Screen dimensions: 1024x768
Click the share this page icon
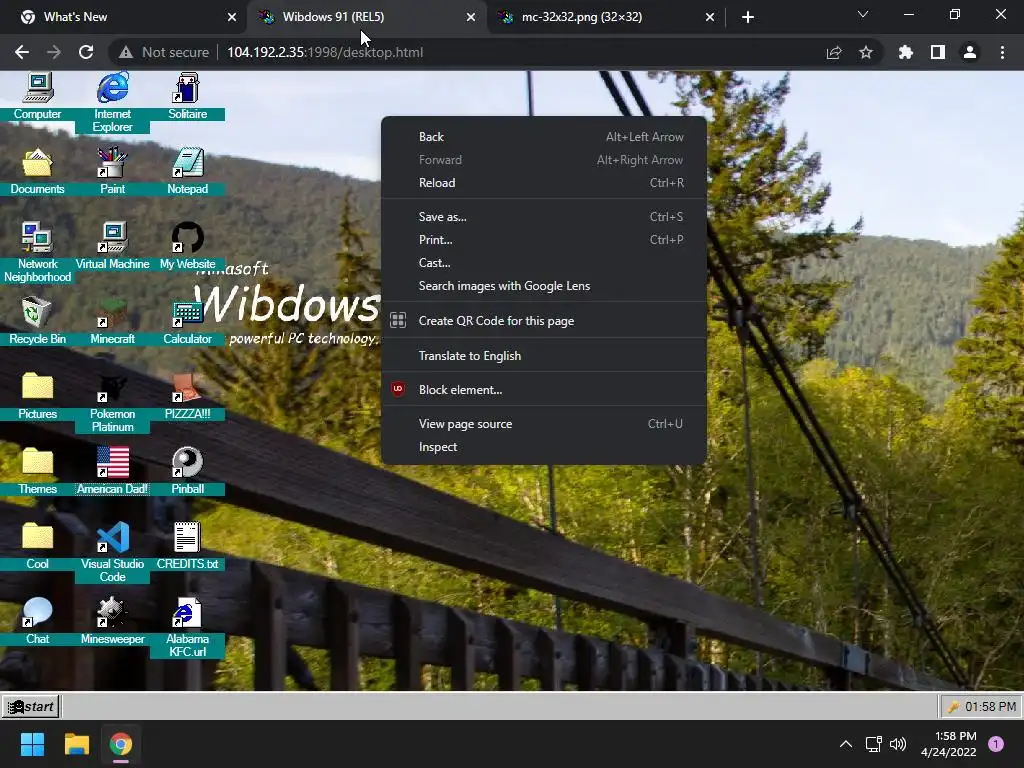click(x=834, y=52)
